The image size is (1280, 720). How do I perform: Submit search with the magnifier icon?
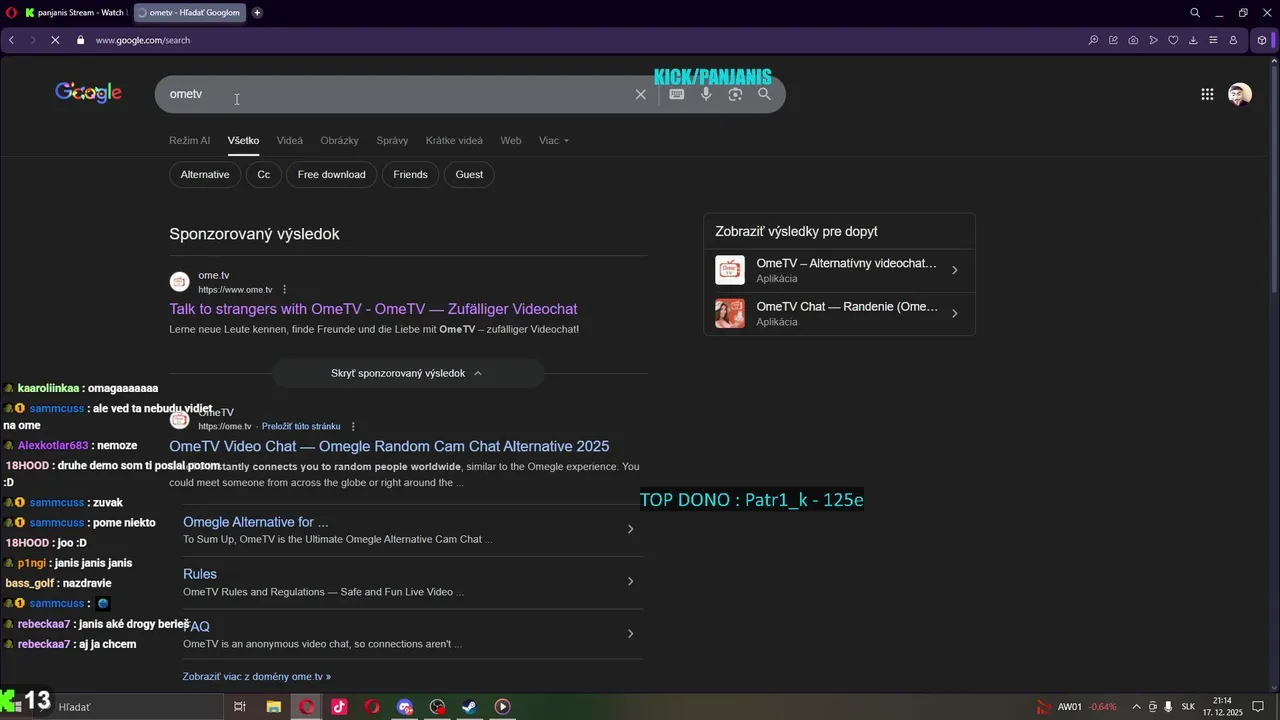pyautogui.click(x=764, y=94)
